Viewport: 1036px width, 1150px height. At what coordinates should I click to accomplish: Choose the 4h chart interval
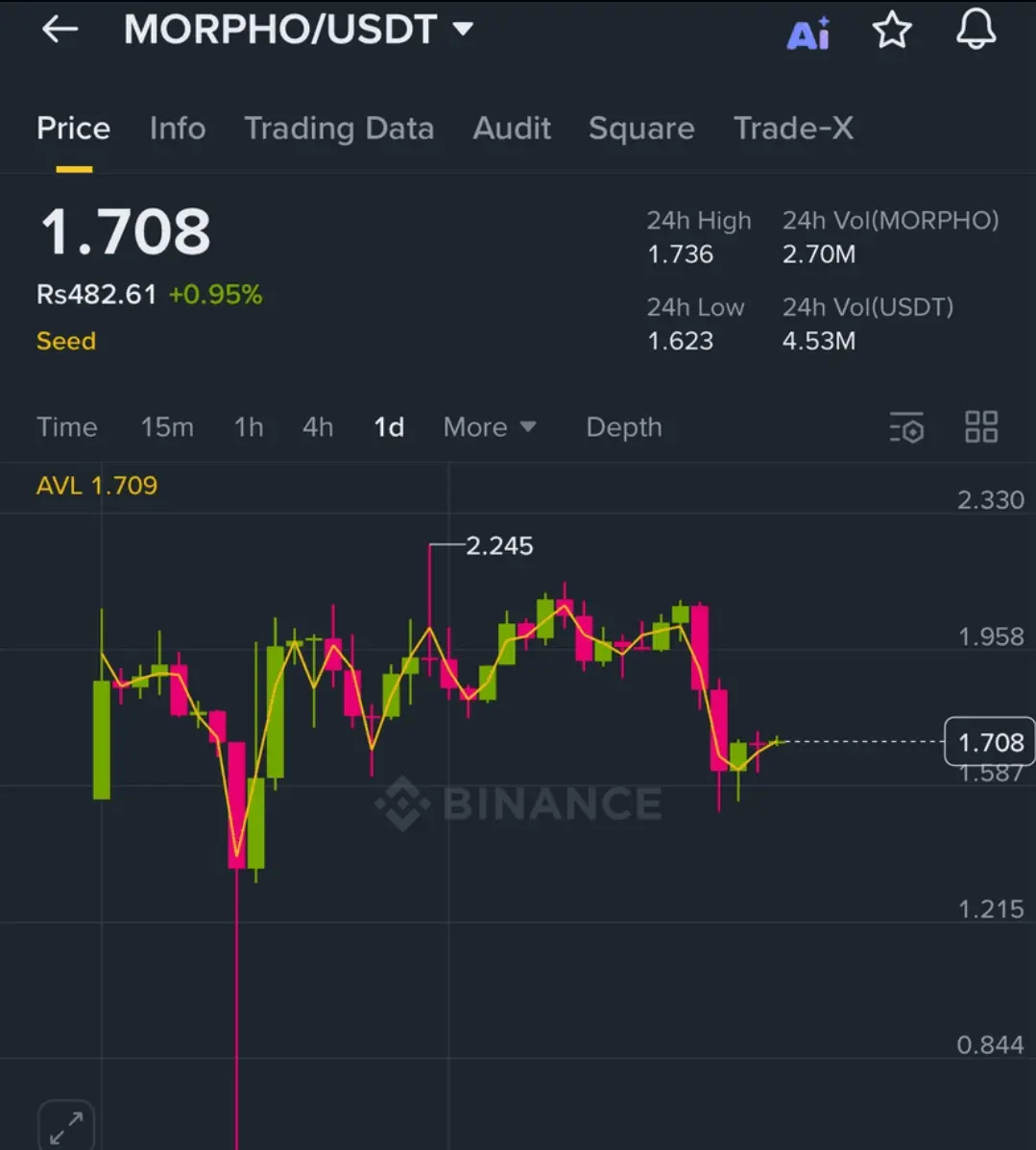[318, 427]
